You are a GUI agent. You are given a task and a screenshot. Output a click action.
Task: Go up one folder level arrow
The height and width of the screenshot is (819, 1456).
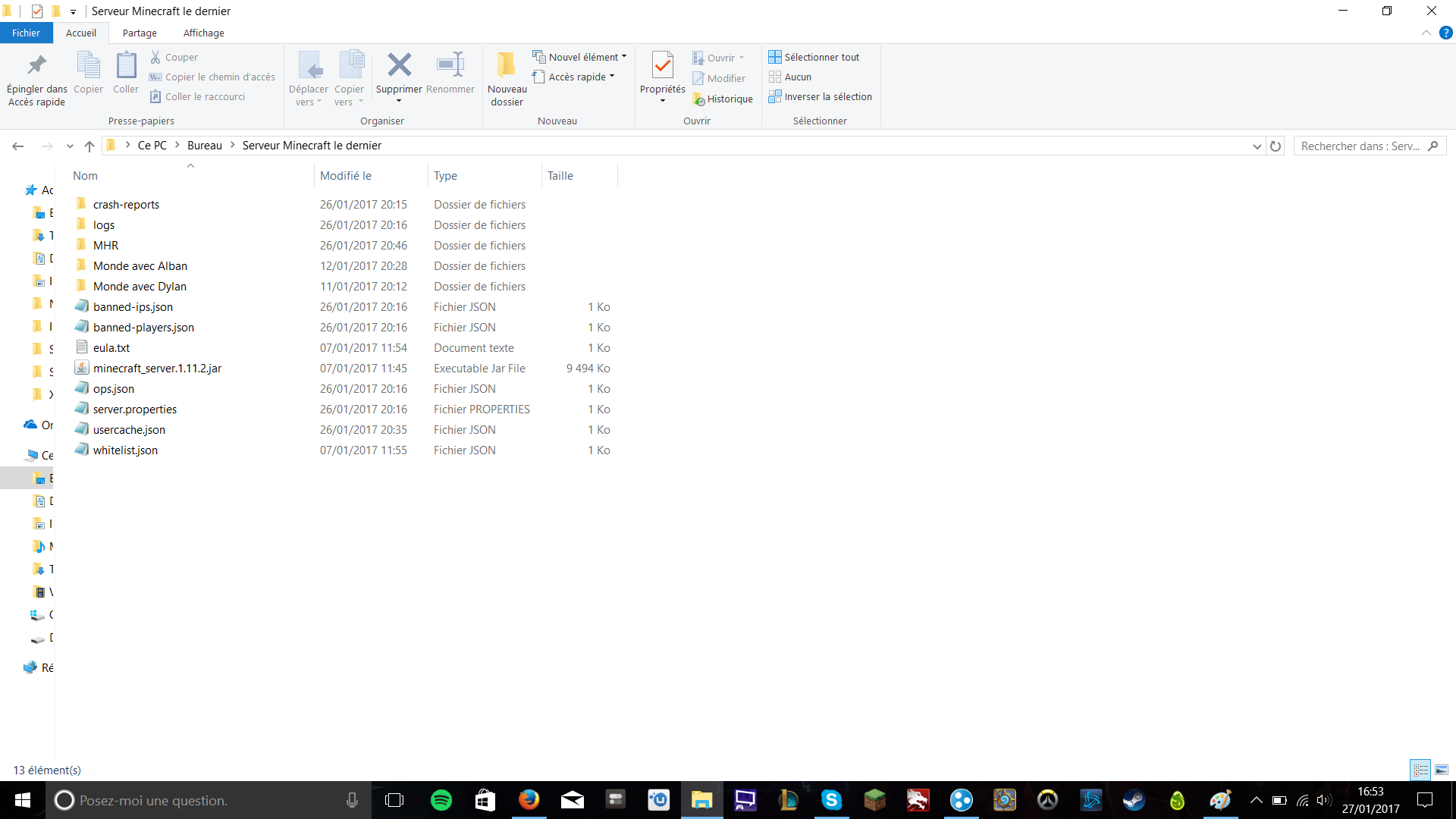click(89, 146)
